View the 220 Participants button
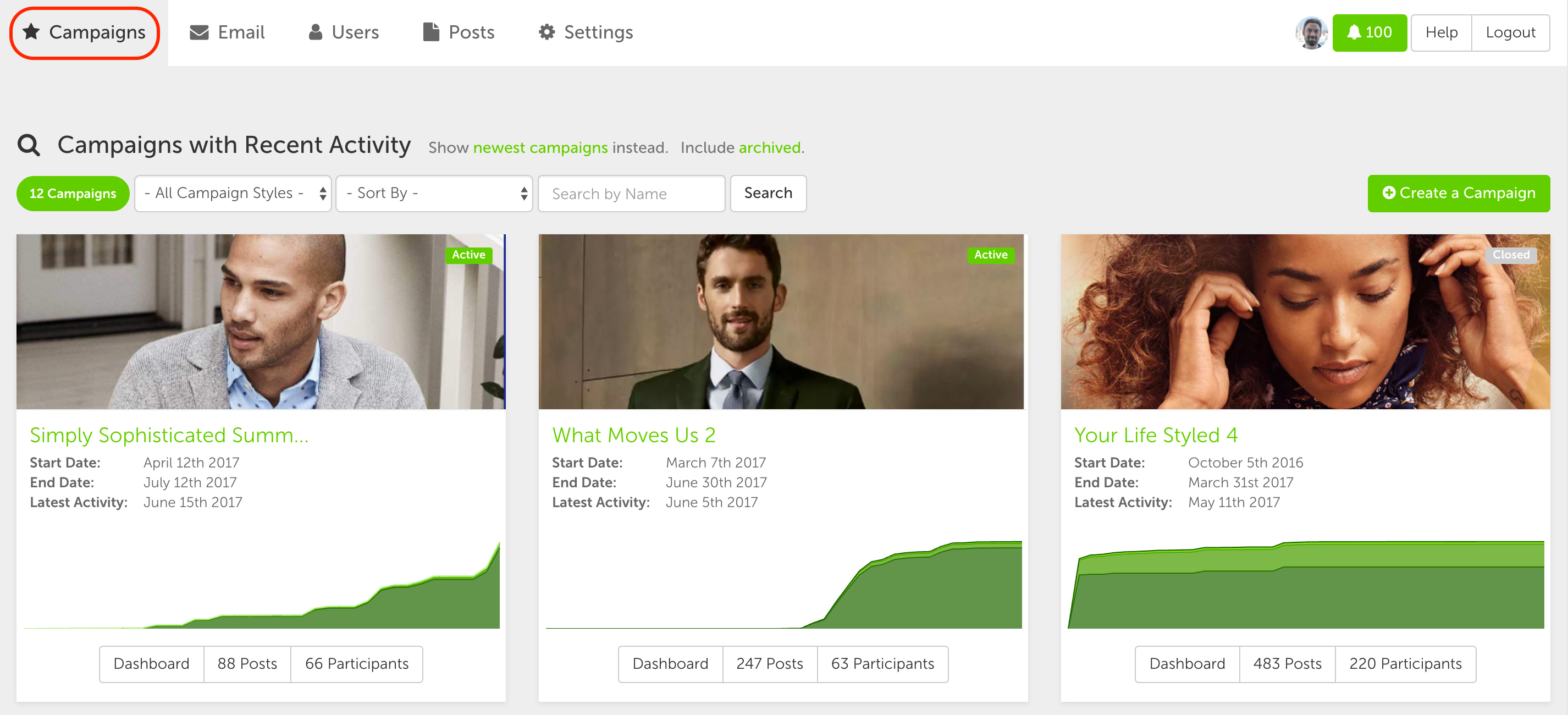The width and height of the screenshot is (1568, 715). click(1405, 664)
